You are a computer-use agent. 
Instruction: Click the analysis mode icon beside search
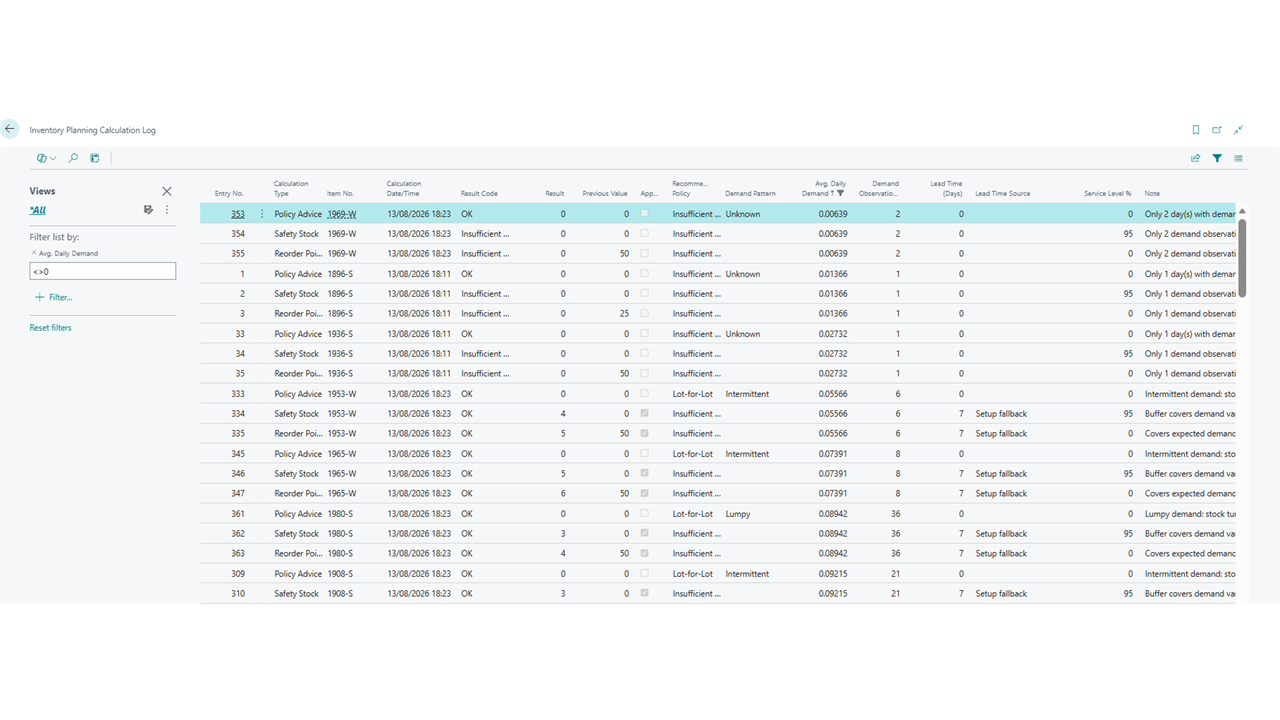pyautogui.click(x=95, y=158)
